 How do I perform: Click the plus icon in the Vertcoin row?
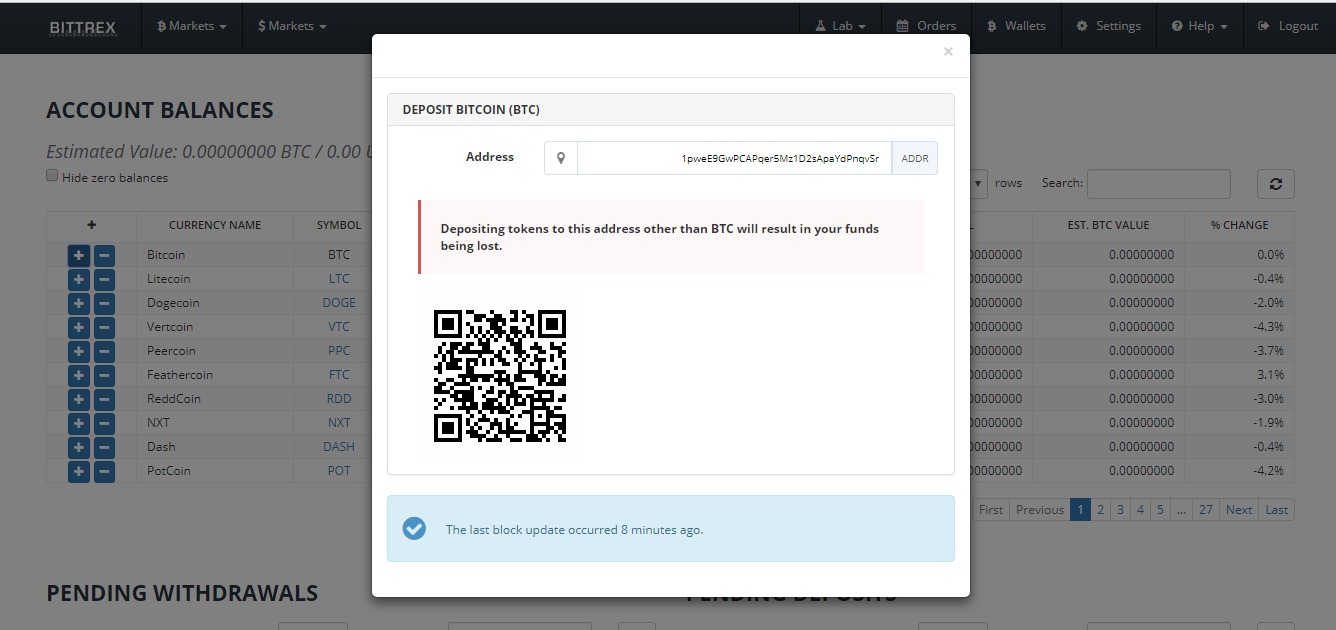pyautogui.click(x=79, y=327)
